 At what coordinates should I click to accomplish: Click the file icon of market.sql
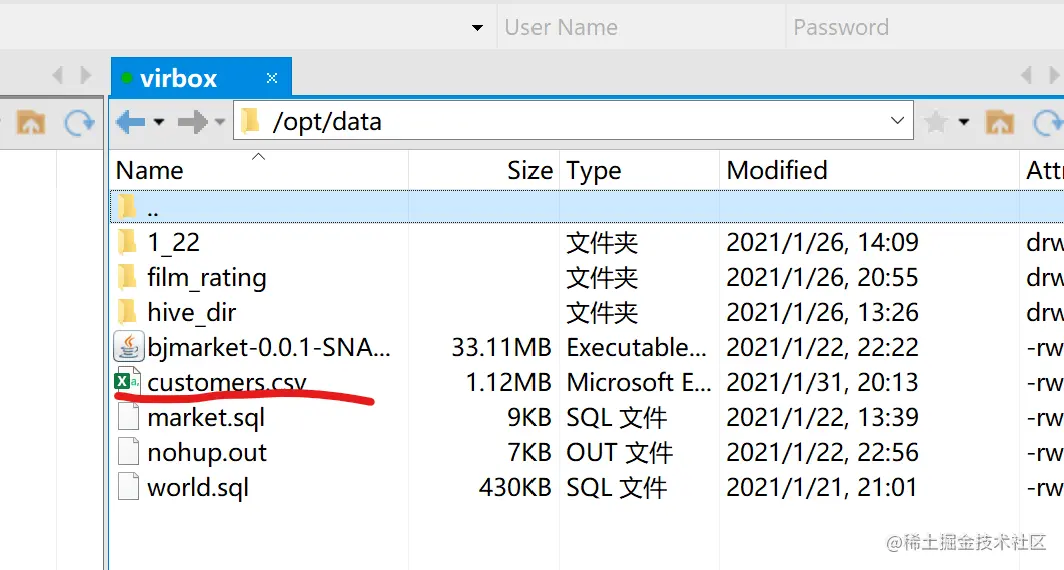(128, 417)
